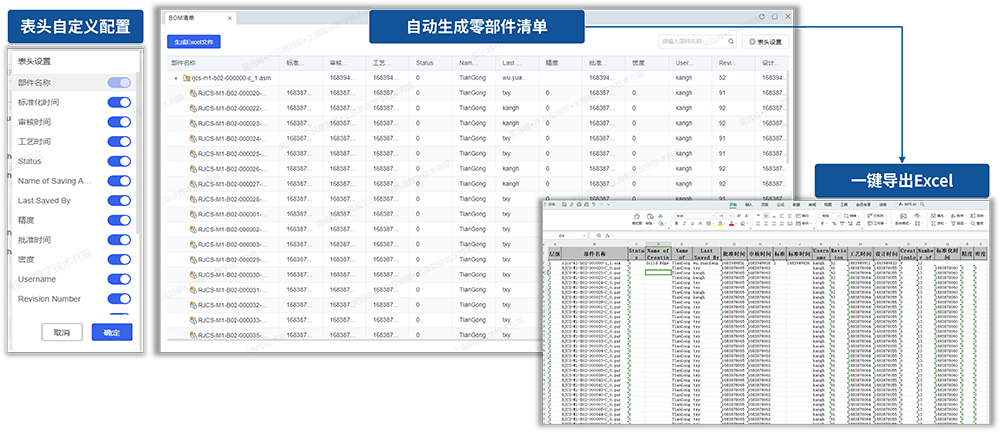Turn off the 审核时间 header switch
1000x432 pixels.
[x=119, y=122]
